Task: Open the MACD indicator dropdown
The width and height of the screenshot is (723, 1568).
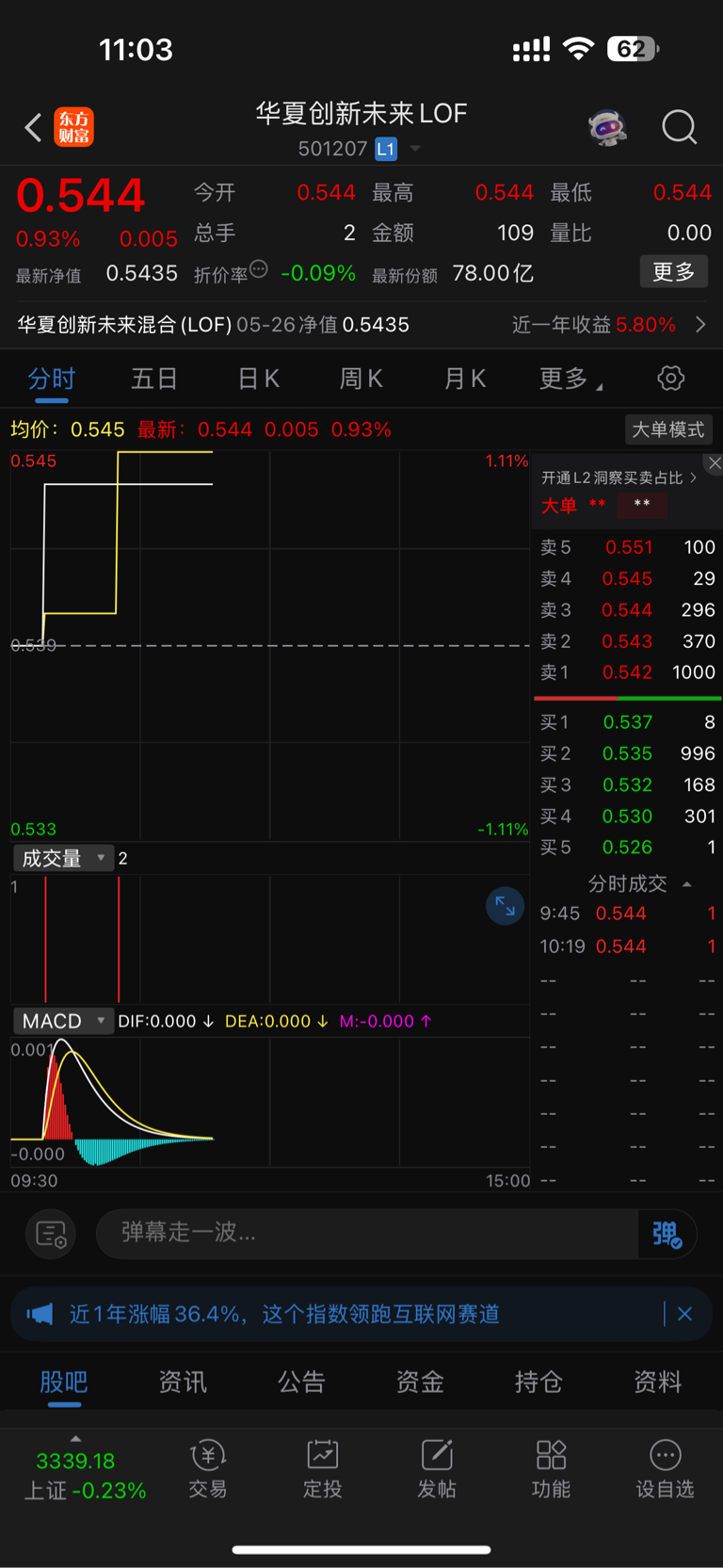Action: 63,1021
